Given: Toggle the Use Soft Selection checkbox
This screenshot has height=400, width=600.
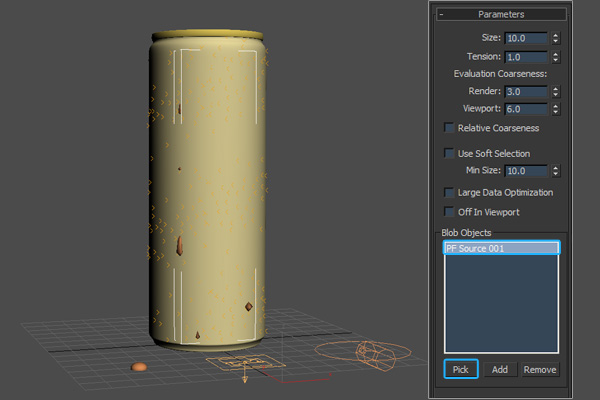Looking at the screenshot, I should (449, 153).
